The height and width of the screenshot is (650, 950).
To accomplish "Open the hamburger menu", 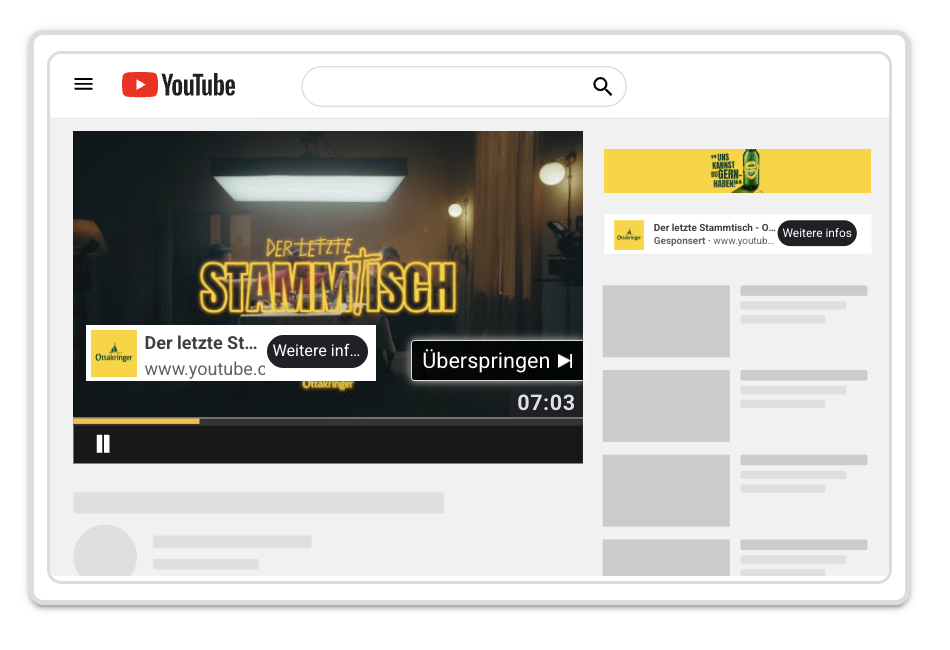I will pos(84,84).
